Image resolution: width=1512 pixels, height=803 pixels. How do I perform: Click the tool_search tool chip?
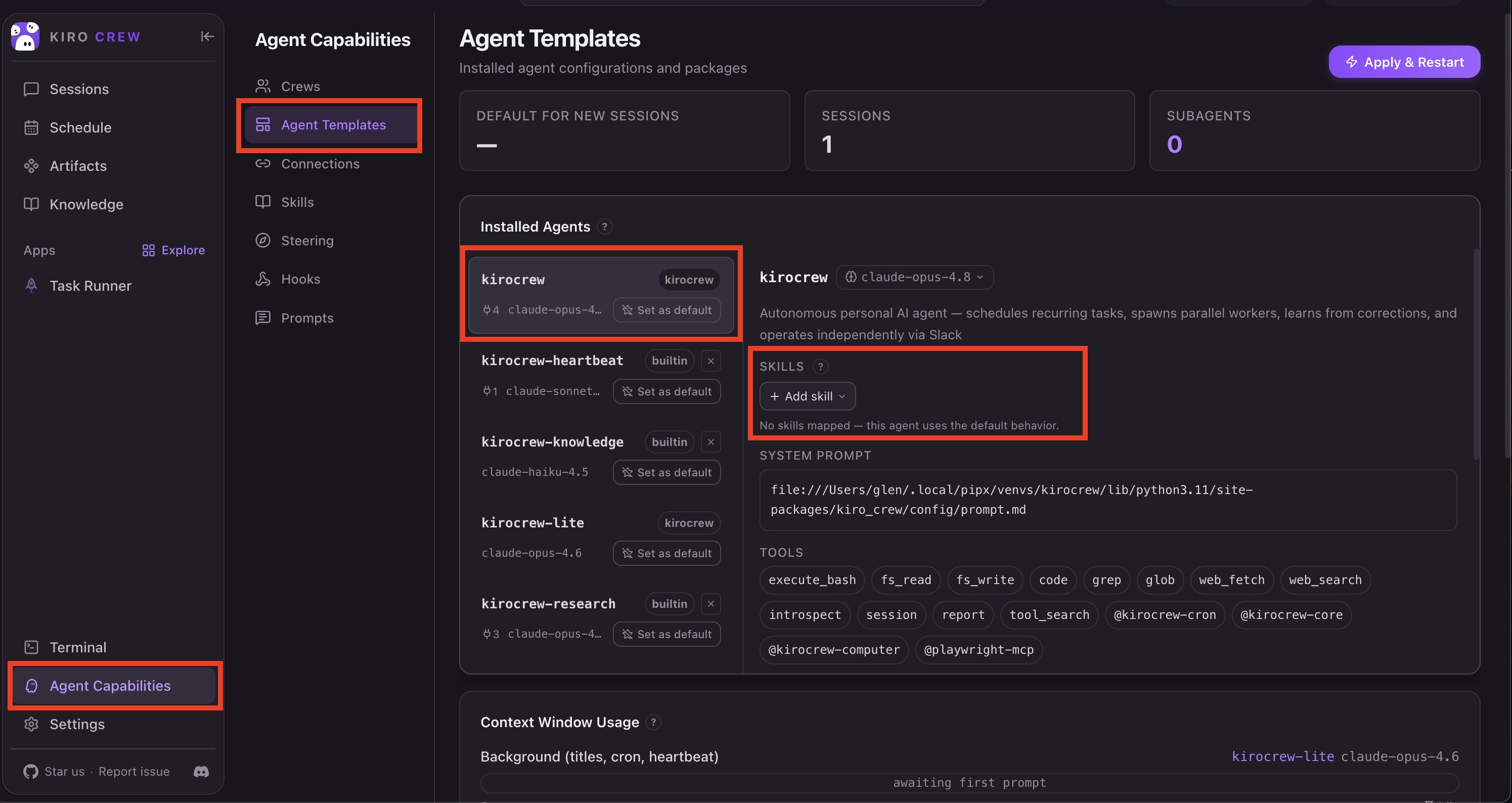coord(1049,614)
